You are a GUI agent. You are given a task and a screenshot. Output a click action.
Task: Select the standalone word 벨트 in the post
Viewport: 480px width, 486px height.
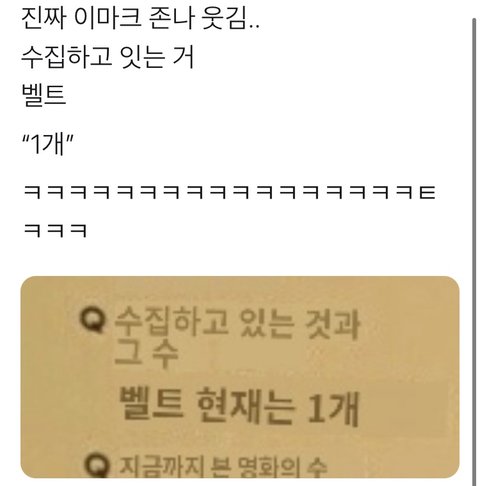pos(44,95)
